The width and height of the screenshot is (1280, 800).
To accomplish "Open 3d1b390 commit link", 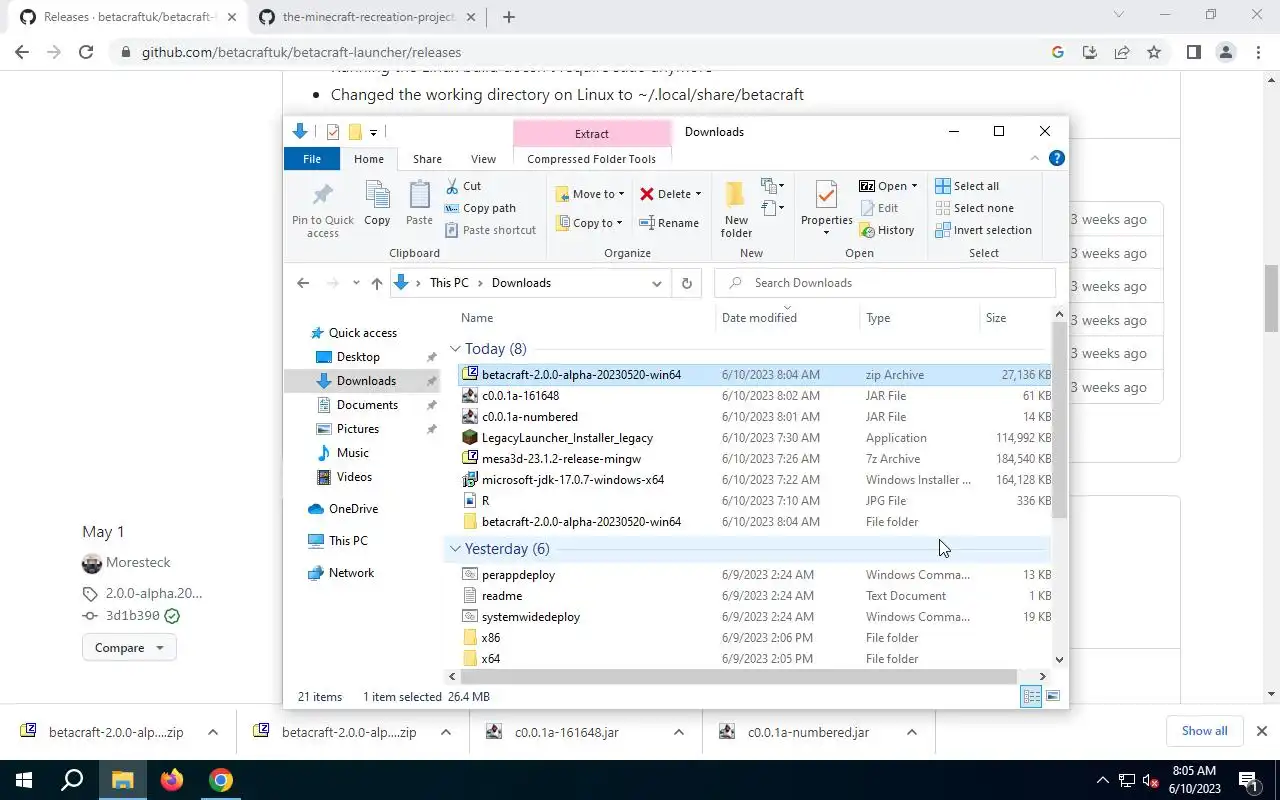I will pyautogui.click(x=133, y=616).
